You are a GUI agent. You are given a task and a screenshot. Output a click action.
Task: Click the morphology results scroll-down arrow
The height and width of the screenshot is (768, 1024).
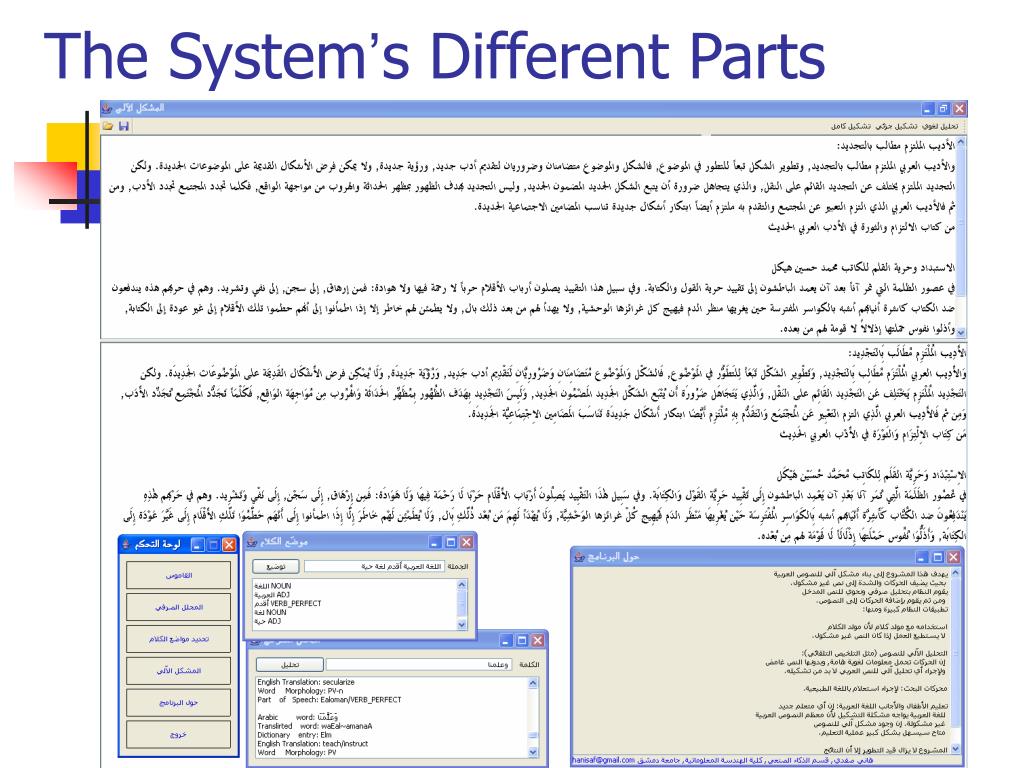[533, 752]
